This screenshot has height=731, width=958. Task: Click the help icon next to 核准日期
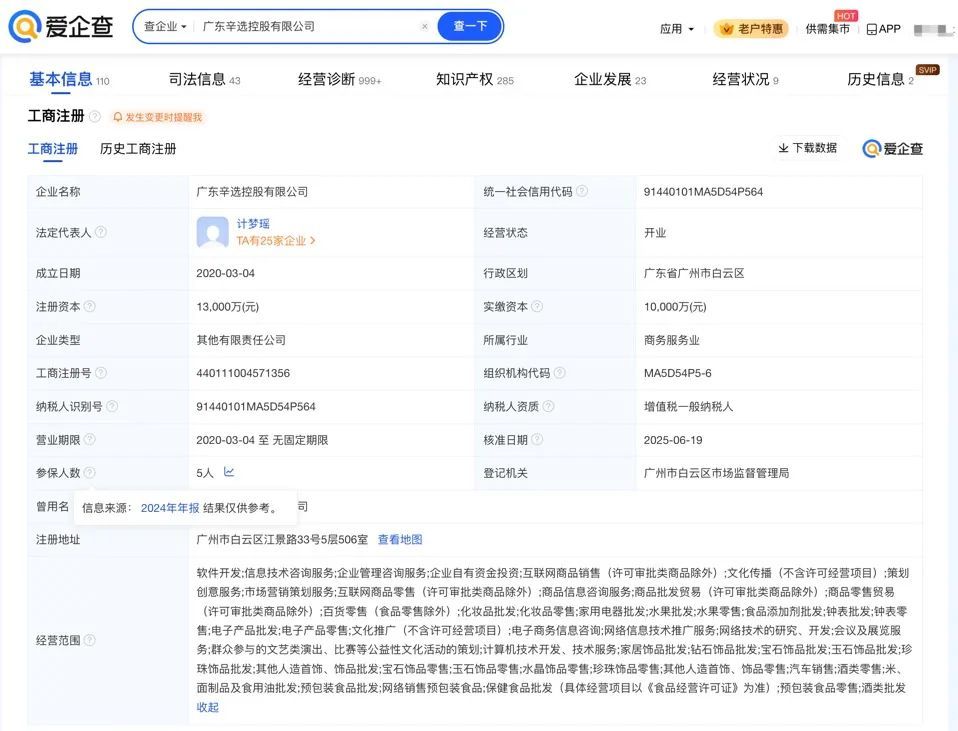(537, 439)
